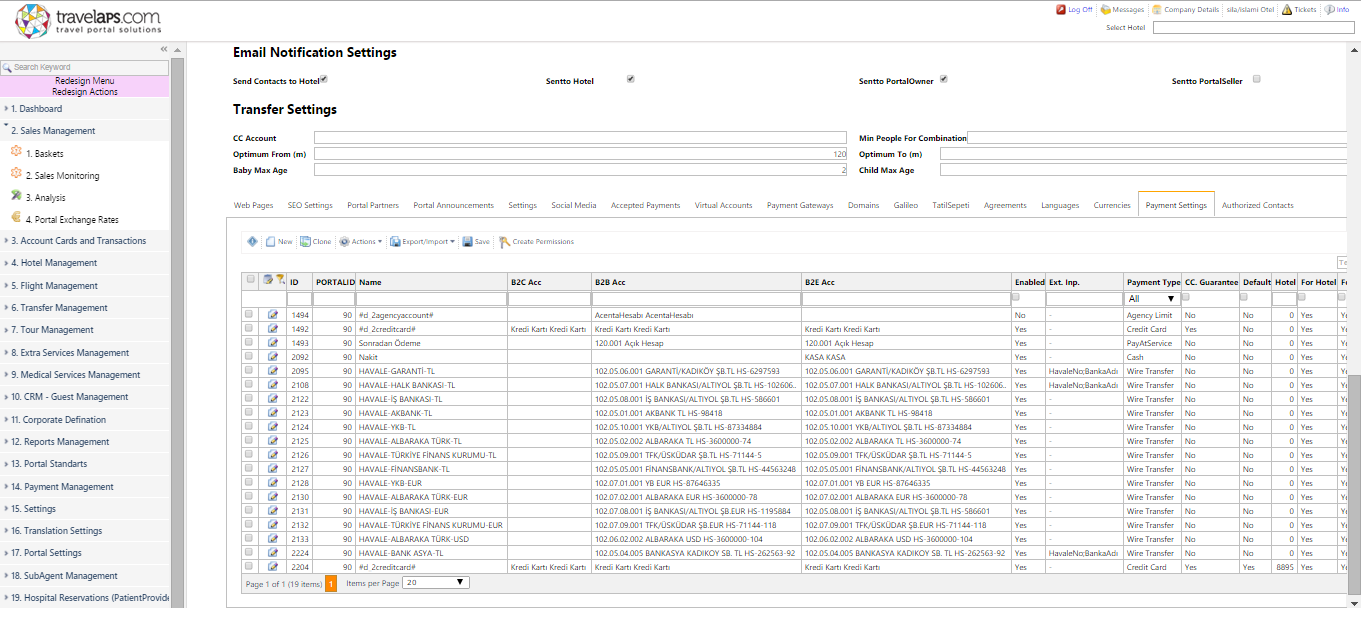The height and width of the screenshot is (621, 1366).
Task: Click the Portal Exchange Rates euro icon
Action: click(16, 218)
